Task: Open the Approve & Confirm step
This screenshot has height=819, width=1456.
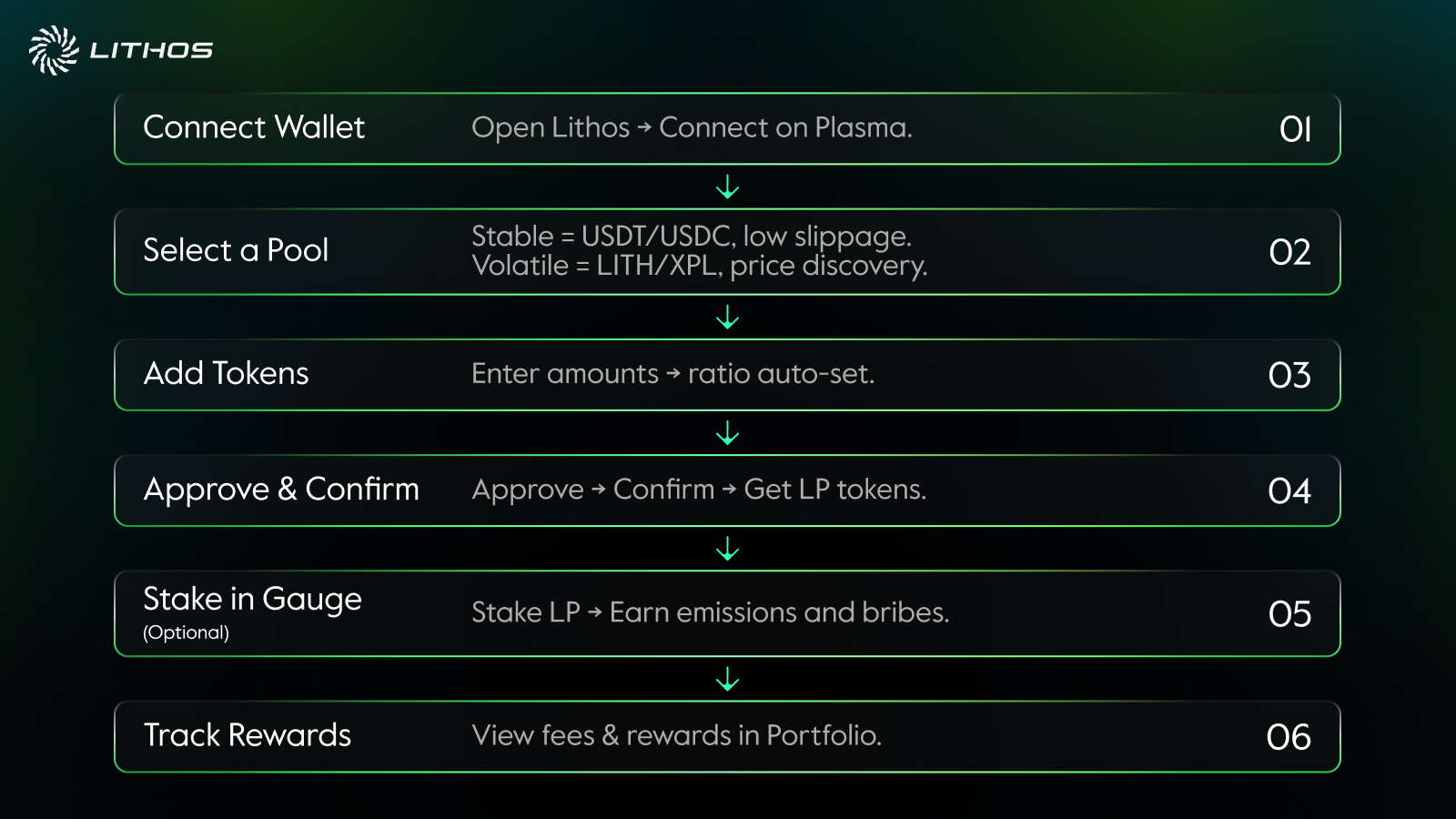Action: (281, 490)
